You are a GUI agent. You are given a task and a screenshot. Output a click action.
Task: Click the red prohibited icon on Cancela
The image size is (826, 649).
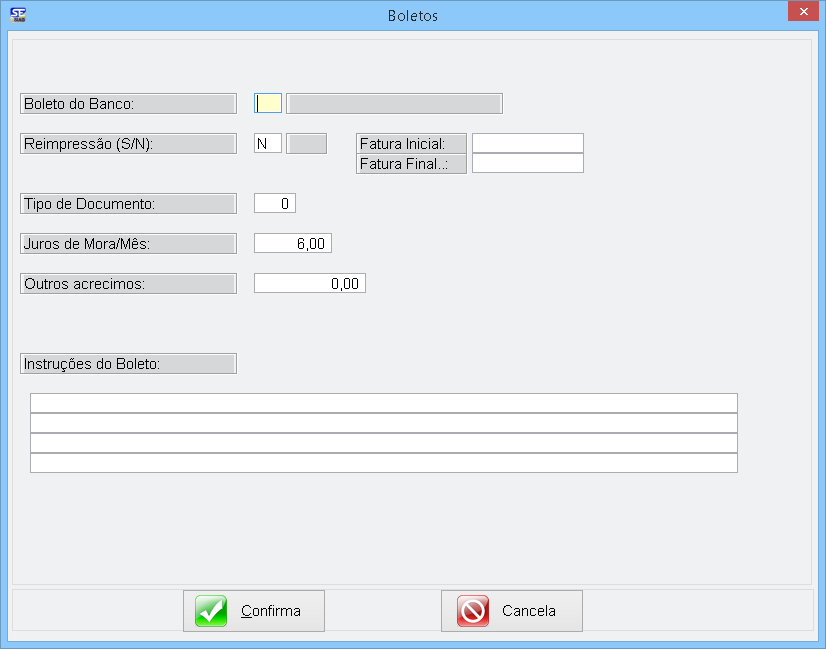pyautogui.click(x=472, y=611)
